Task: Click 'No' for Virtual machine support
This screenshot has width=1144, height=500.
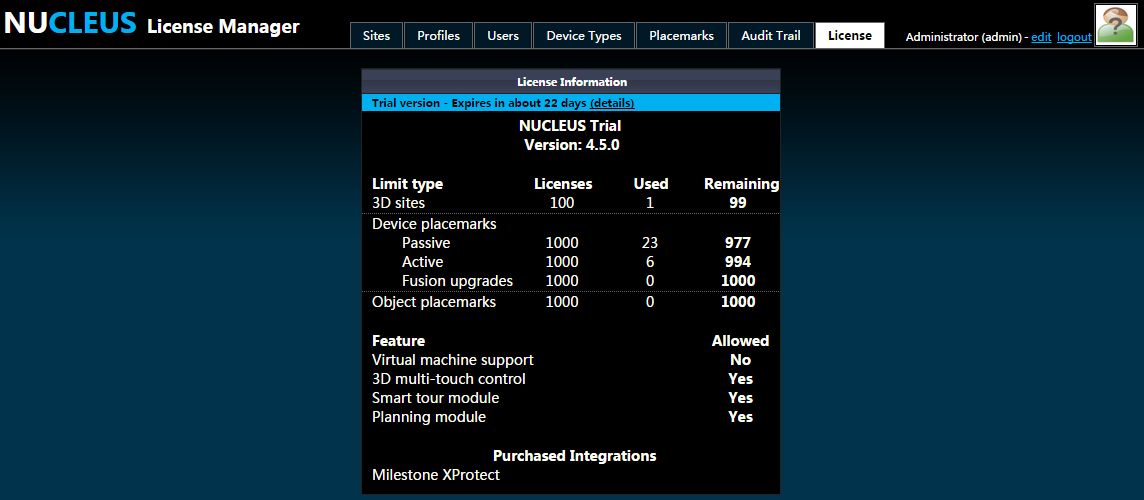Action: (741, 360)
